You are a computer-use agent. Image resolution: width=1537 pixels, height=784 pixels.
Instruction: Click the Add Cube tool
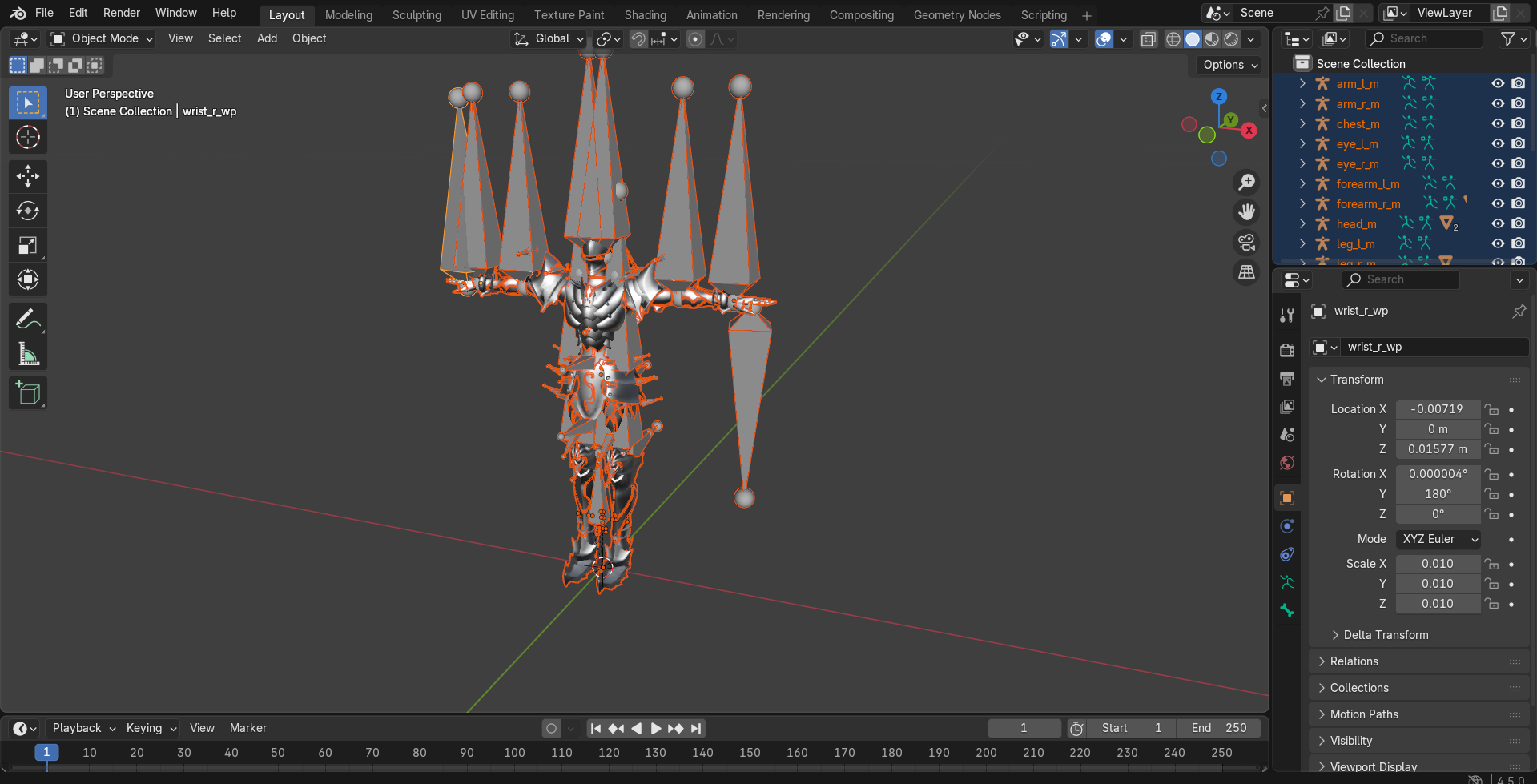(28, 393)
